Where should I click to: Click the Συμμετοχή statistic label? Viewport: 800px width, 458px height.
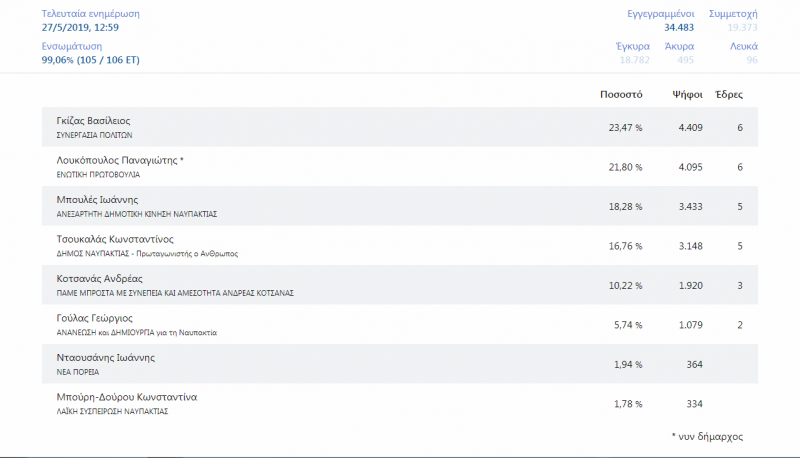(x=733, y=14)
